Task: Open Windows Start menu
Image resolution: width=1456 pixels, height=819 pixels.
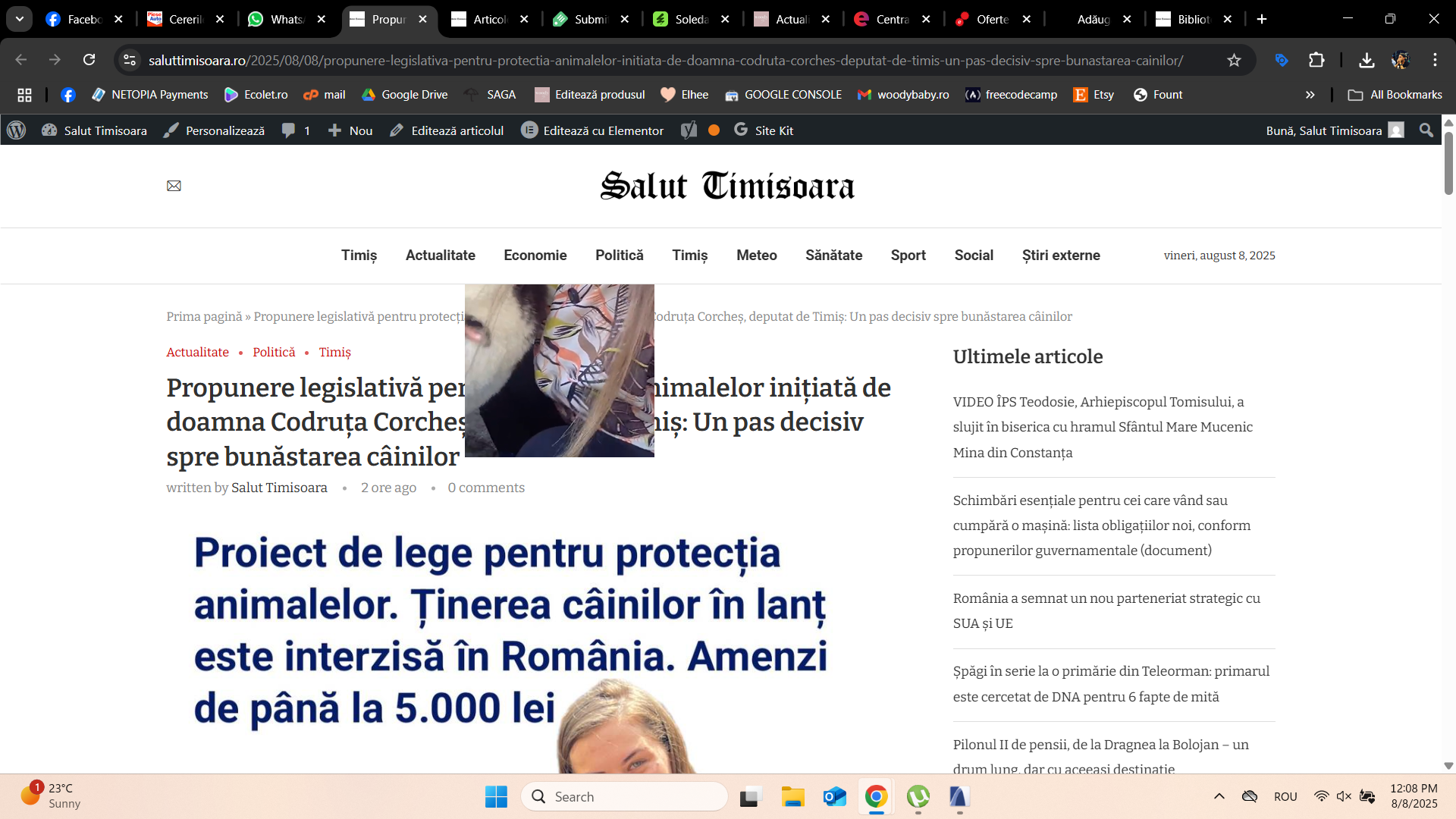Action: click(496, 796)
